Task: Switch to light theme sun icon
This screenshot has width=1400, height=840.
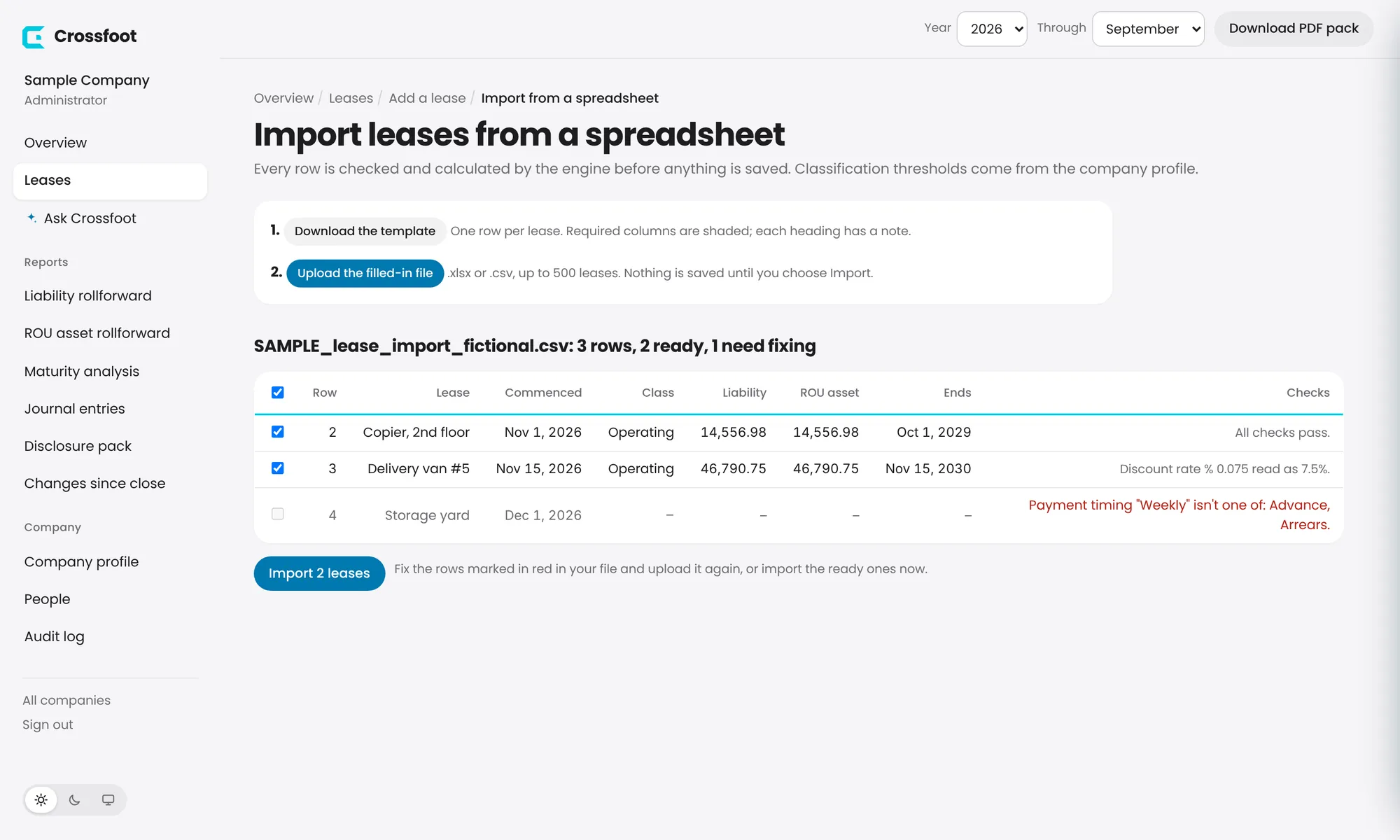Action: 41,800
